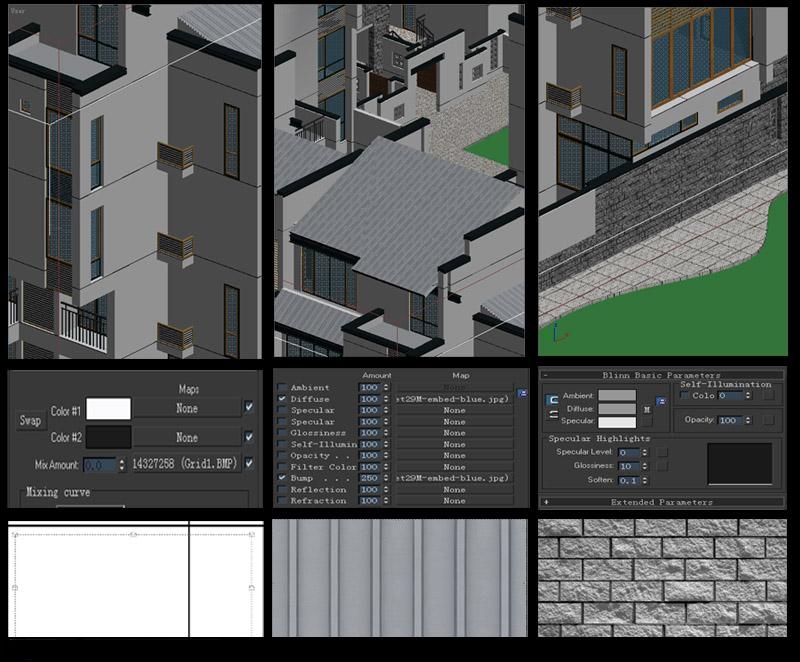Click the map button beside Glossiness spinner
The image size is (800, 662).
[662, 466]
